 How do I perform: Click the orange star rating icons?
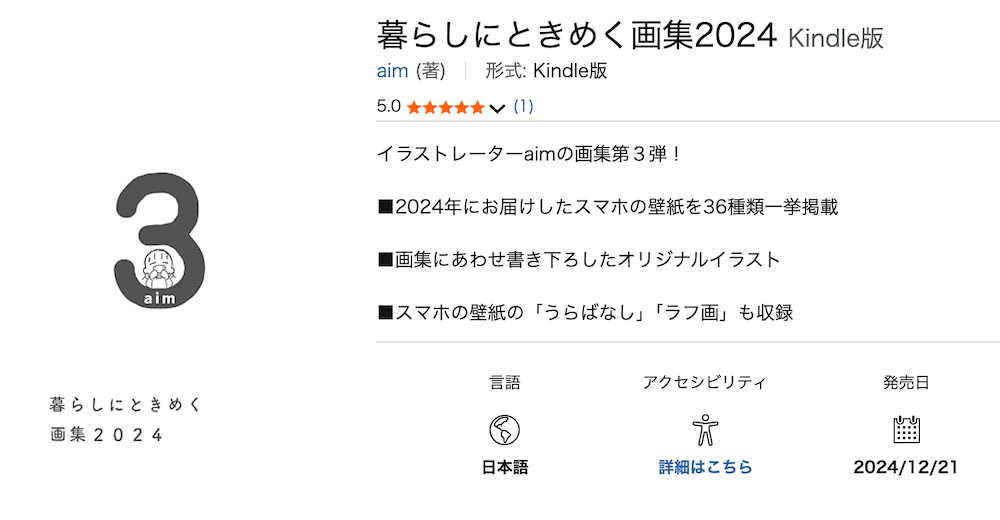(446, 107)
